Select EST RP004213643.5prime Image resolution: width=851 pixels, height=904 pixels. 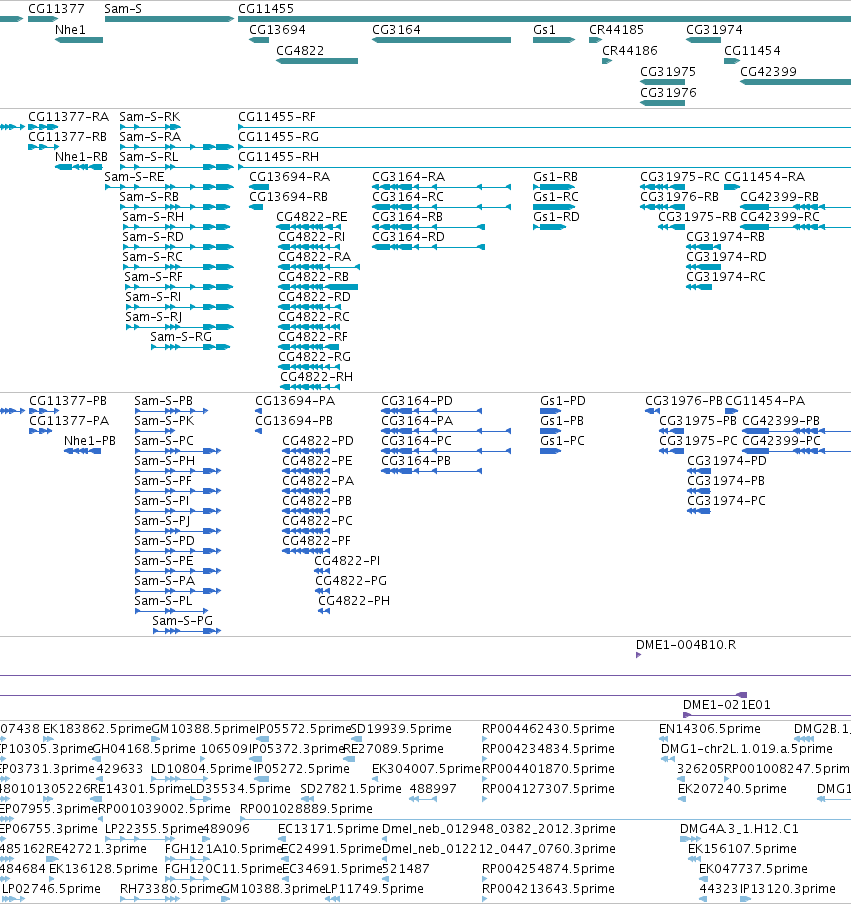548,888
